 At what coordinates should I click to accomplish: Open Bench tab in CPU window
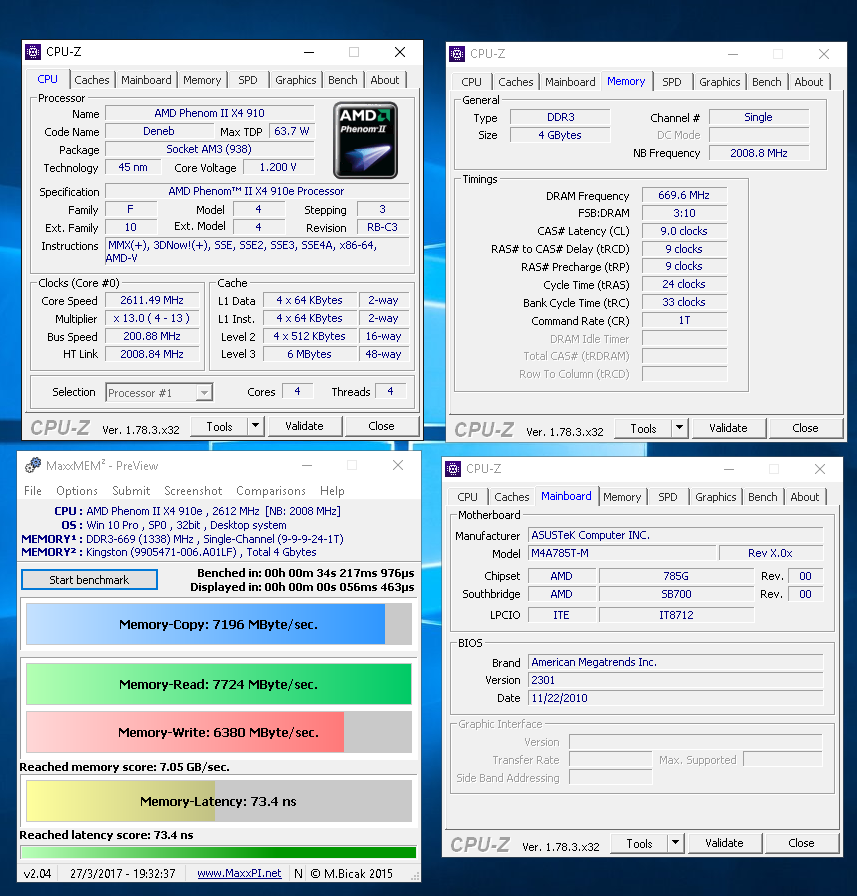343,80
